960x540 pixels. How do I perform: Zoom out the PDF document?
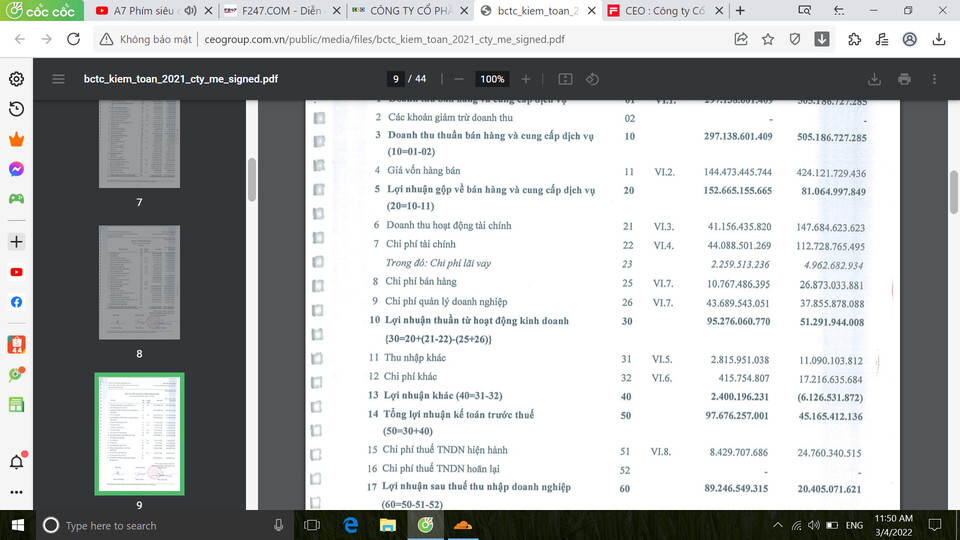tap(459, 79)
